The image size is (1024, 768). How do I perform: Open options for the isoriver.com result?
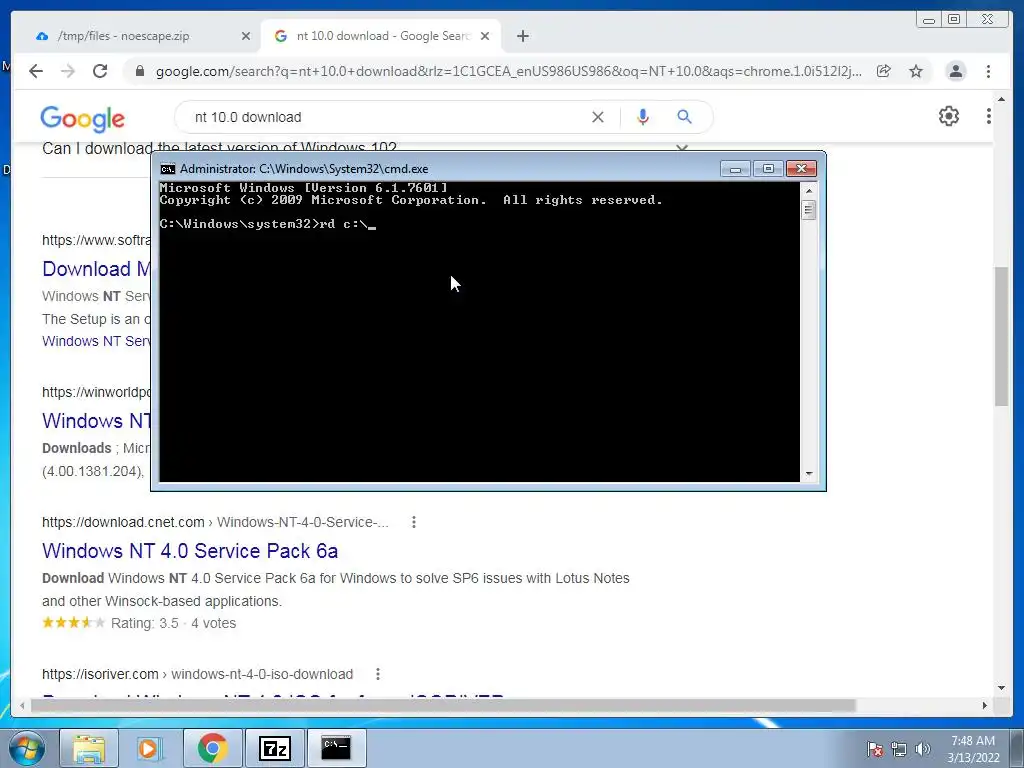(x=377, y=673)
